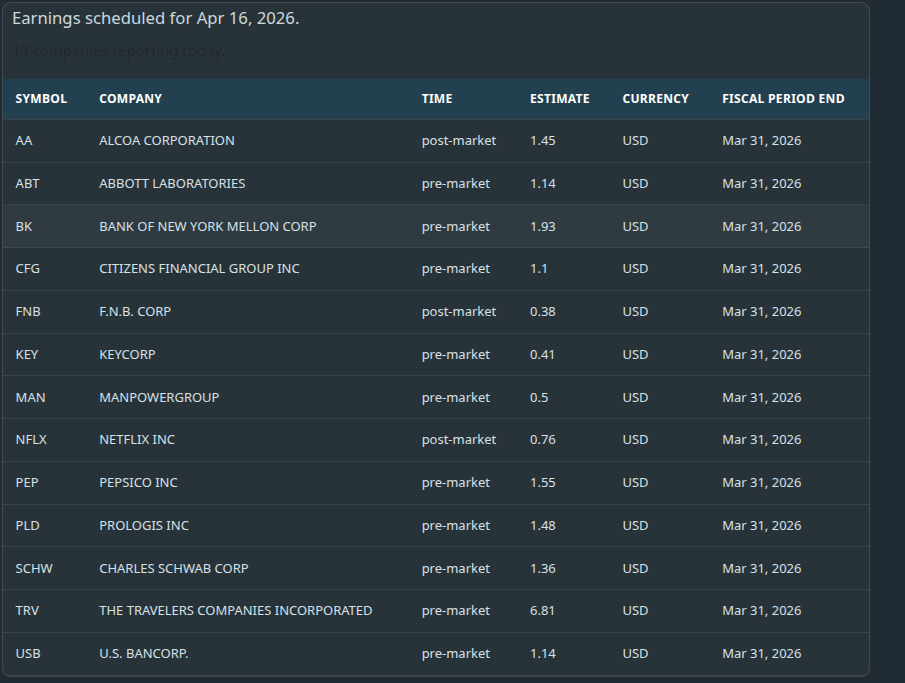The image size is (905, 683).
Task: Click THE TRAVELERS COMPANIES INCORPORATED name
Action: tap(235, 611)
